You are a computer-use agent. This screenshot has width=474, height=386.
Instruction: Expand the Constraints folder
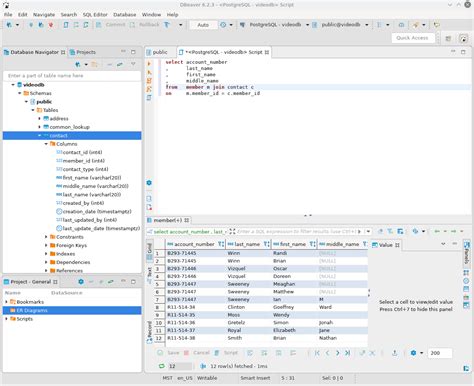(46, 237)
